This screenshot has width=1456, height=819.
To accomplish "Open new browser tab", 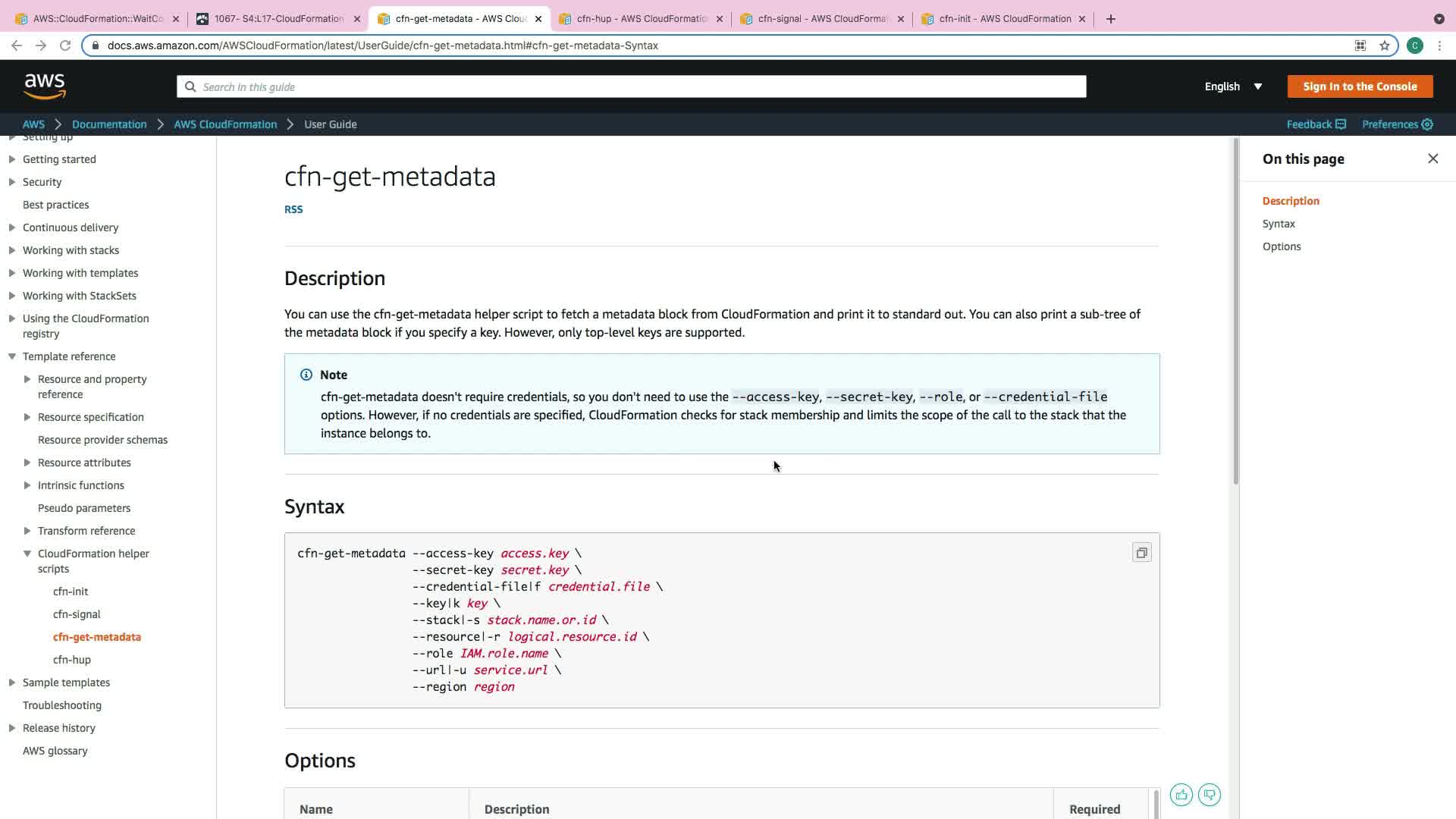I will (x=1111, y=19).
